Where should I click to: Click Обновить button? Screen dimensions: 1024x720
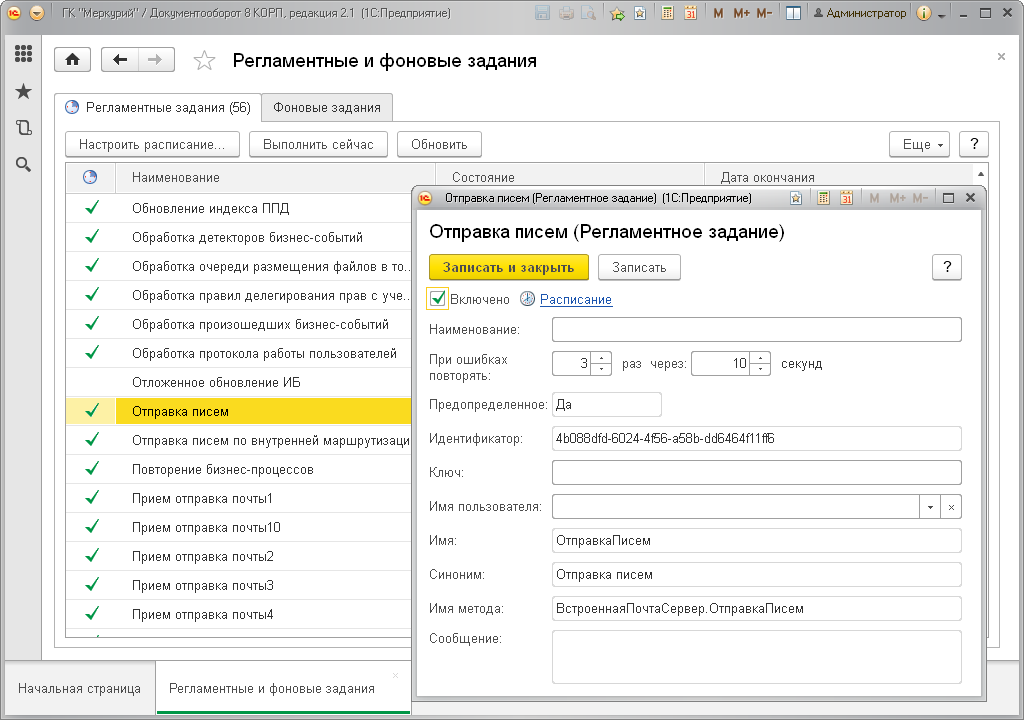[x=439, y=144]
